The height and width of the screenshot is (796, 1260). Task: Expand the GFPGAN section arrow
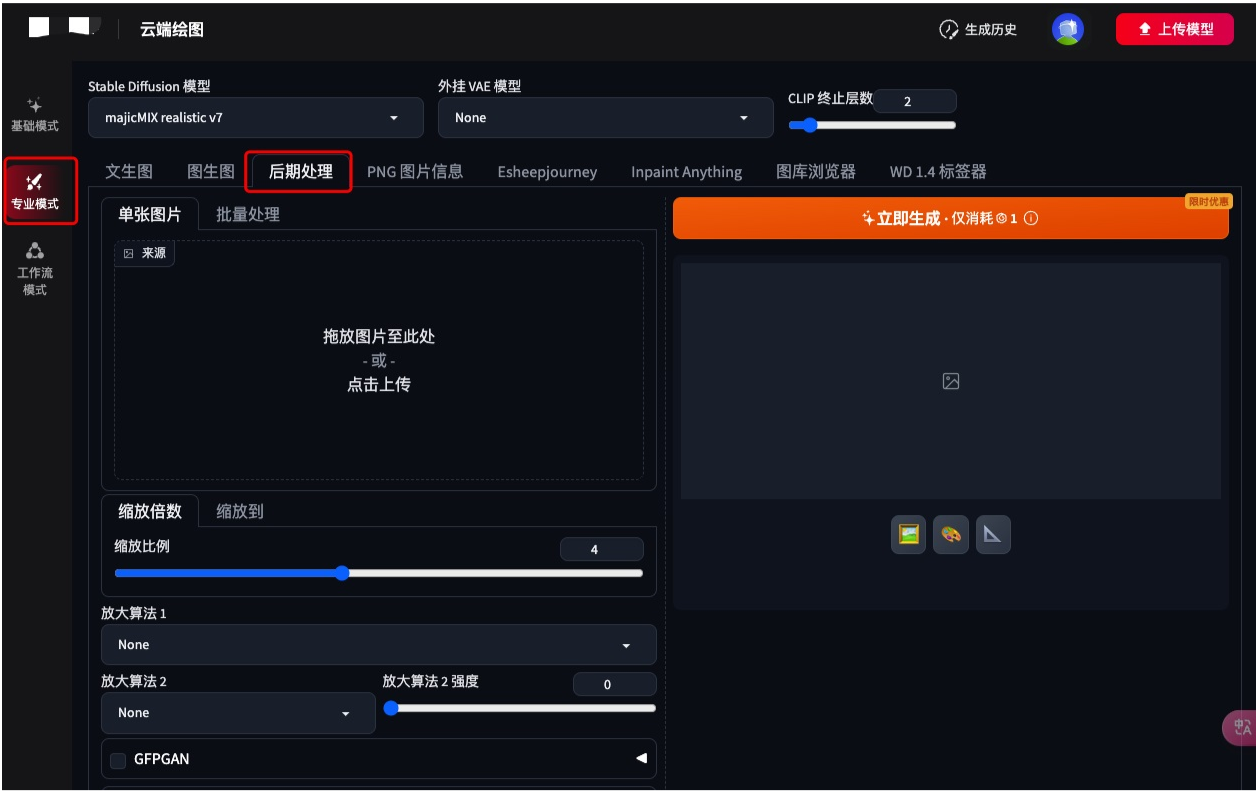coord(641,759)
